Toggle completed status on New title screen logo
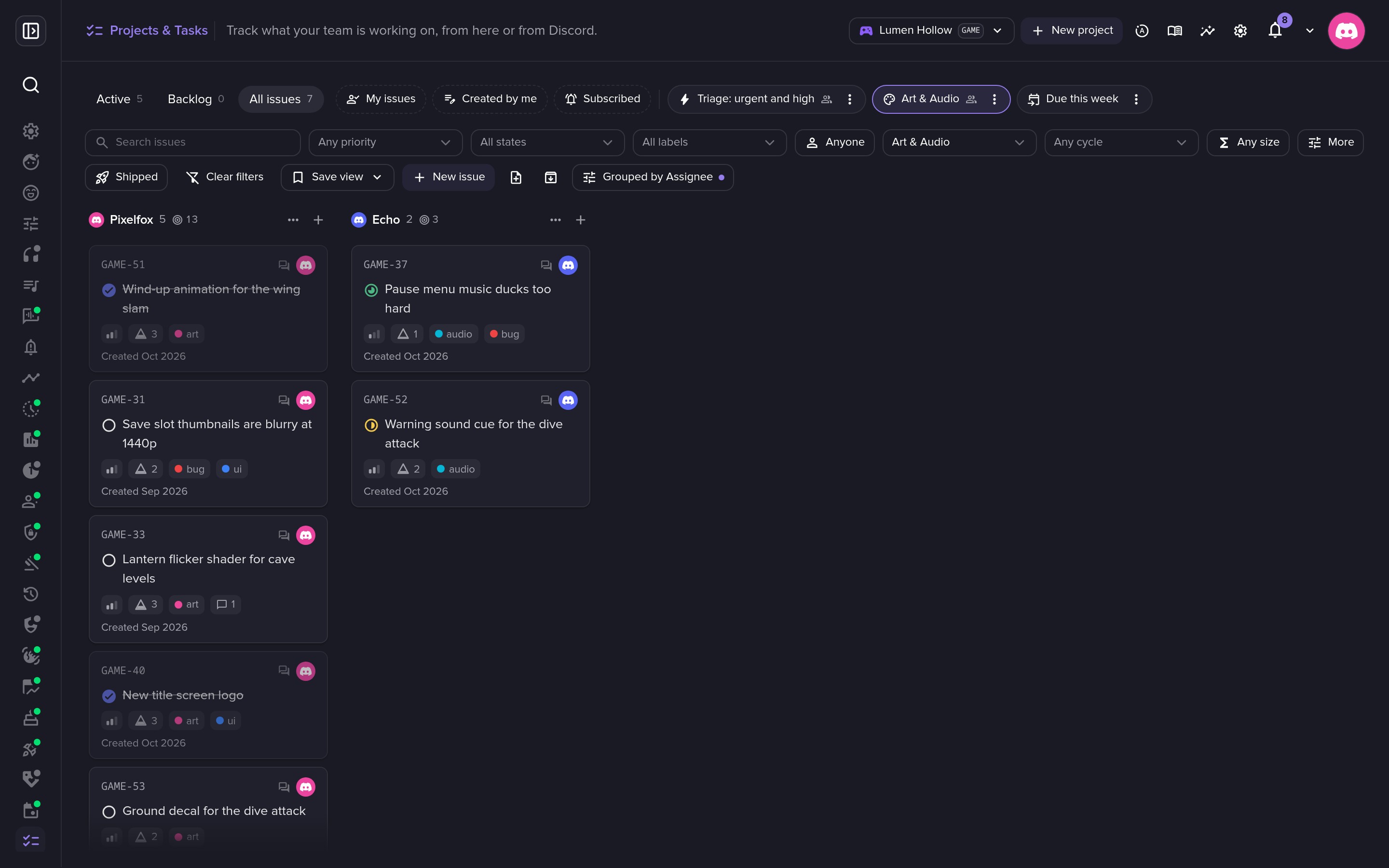Viewport: 1389px width, 868px height. pos(109,696)
